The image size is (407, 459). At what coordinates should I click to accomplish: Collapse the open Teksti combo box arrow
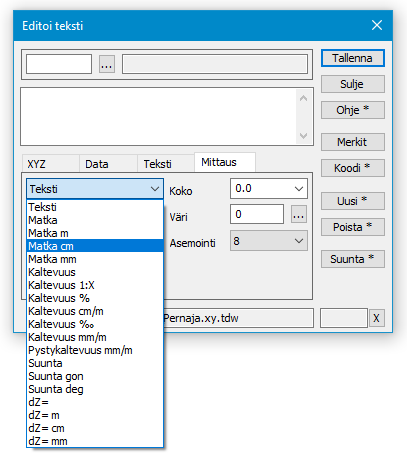155,189
